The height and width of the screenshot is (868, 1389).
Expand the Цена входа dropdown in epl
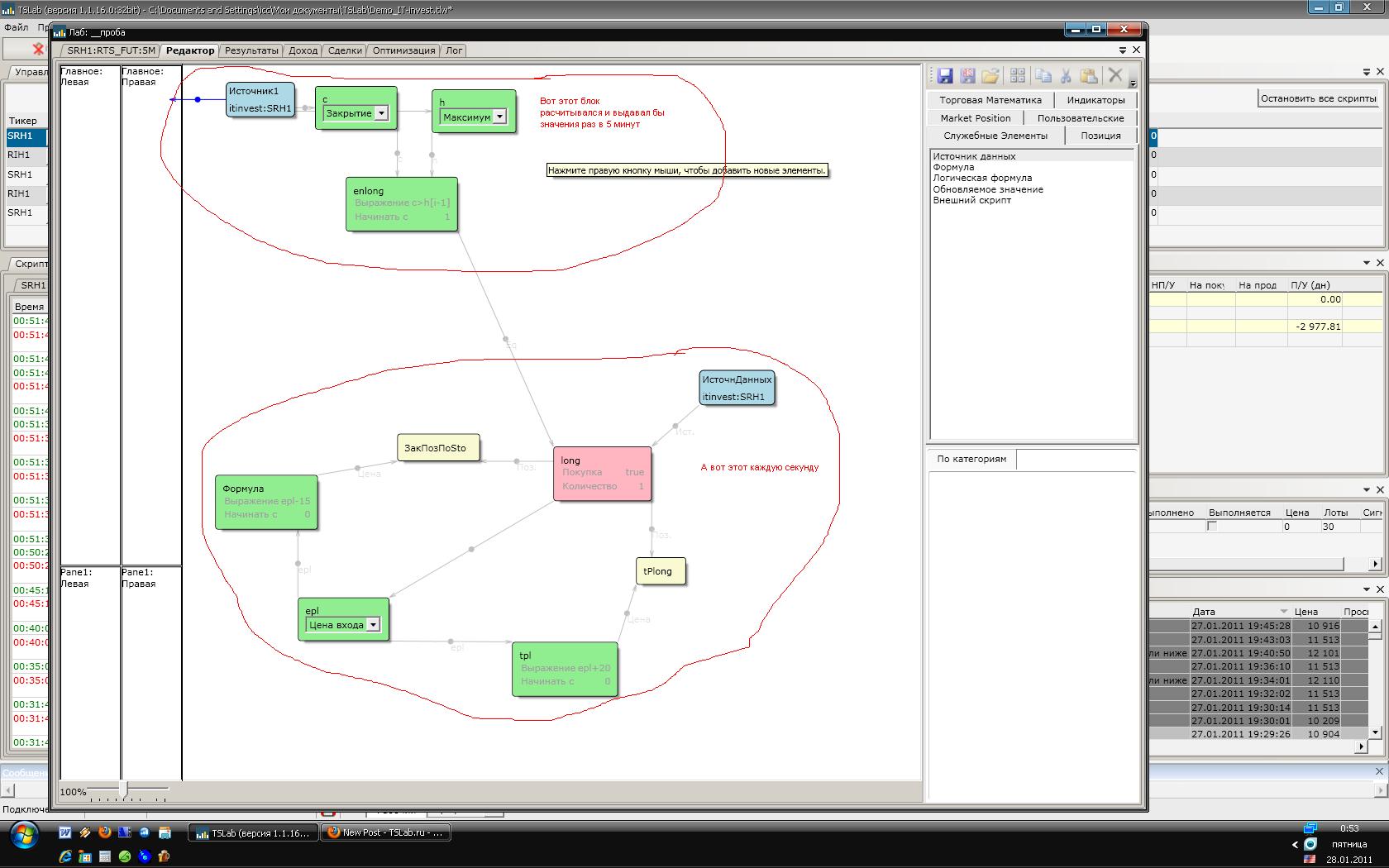(x=373, y=625)
